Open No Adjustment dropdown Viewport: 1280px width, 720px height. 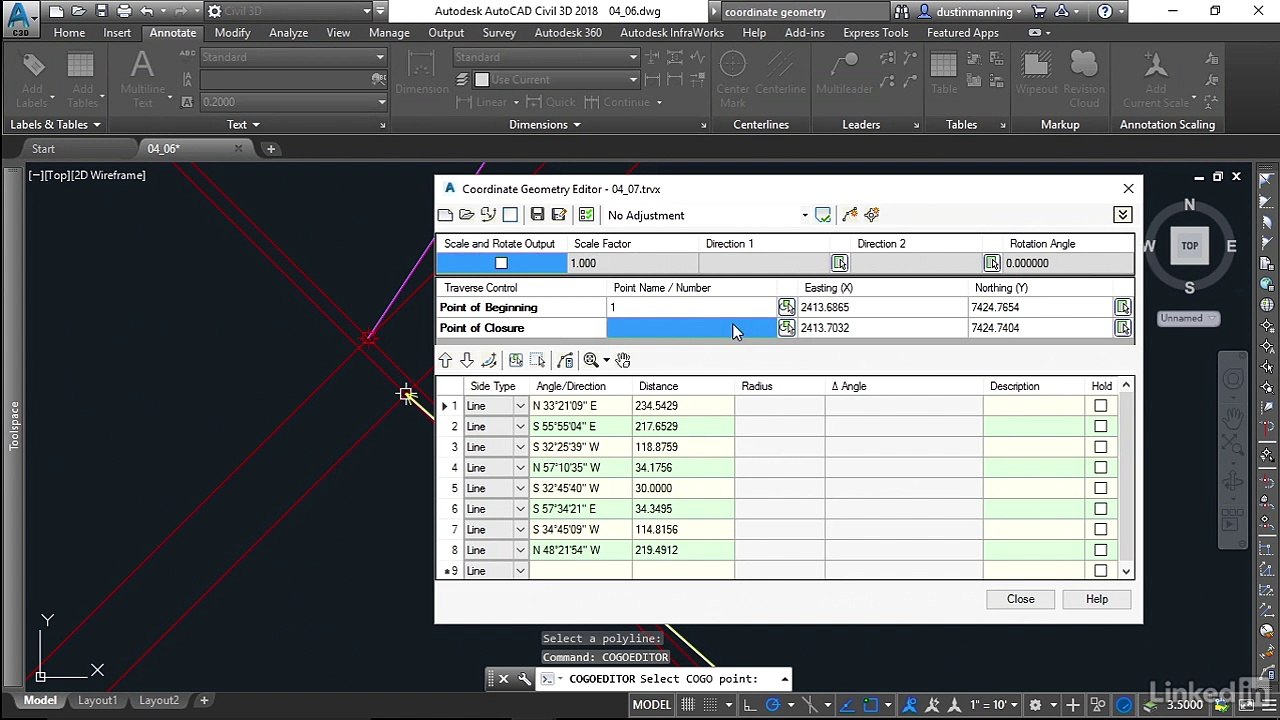pos(804,215)
